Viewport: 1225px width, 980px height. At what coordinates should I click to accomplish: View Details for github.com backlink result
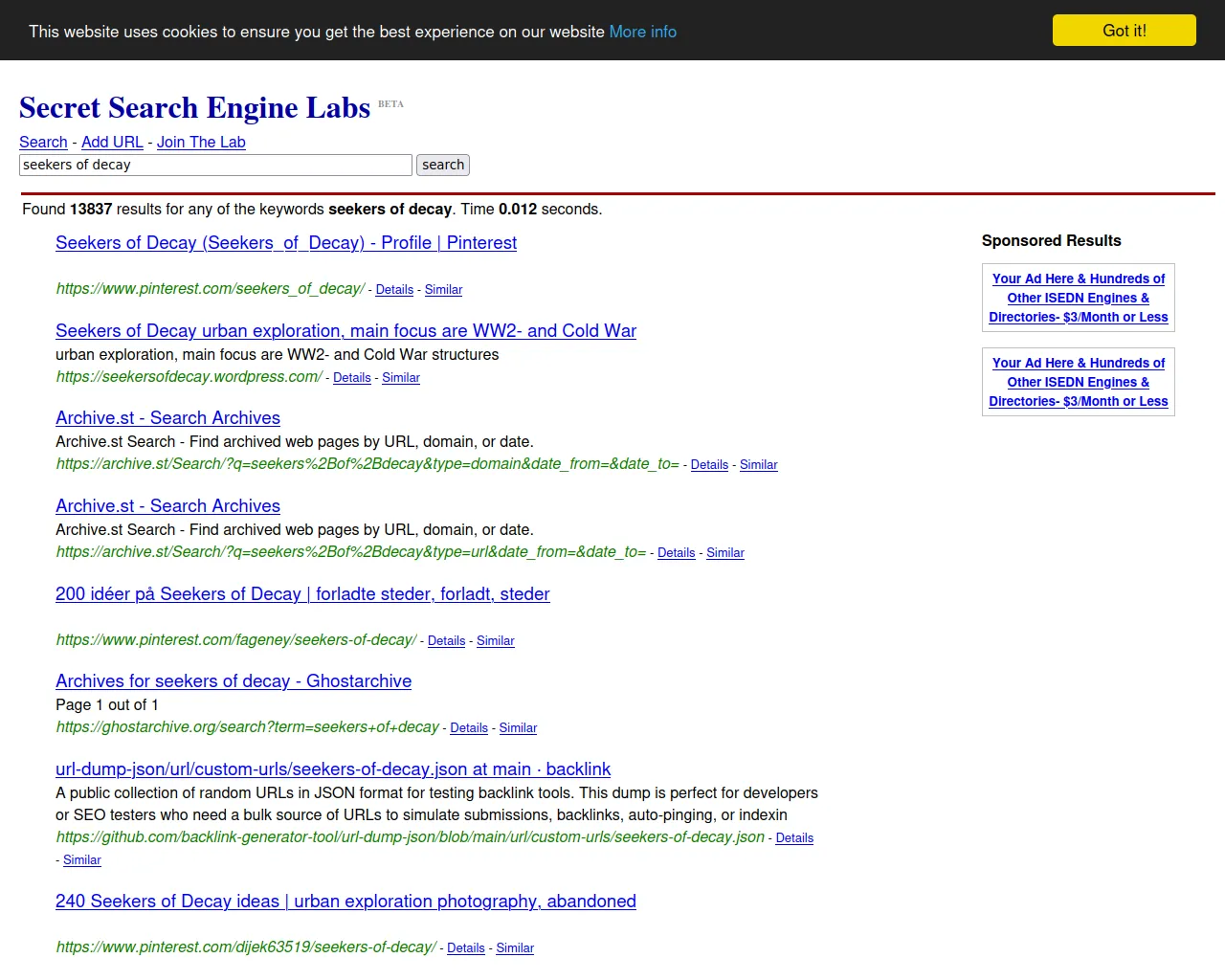[x=794, y=838]
